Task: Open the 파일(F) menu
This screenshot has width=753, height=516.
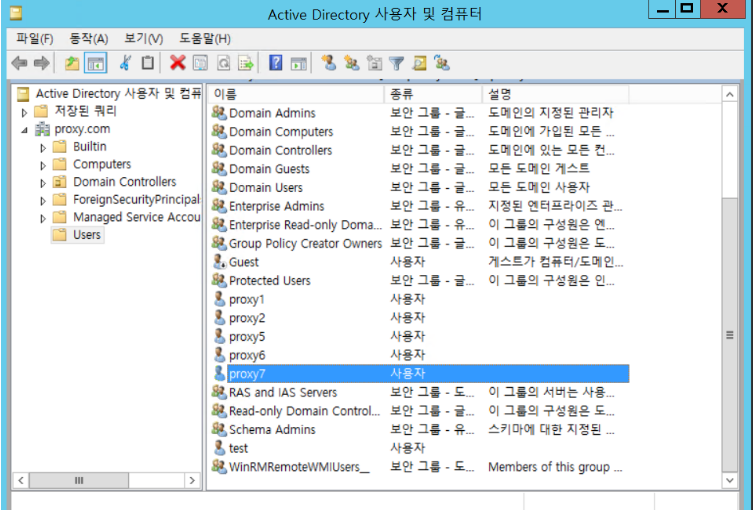Action: point(35,38)
